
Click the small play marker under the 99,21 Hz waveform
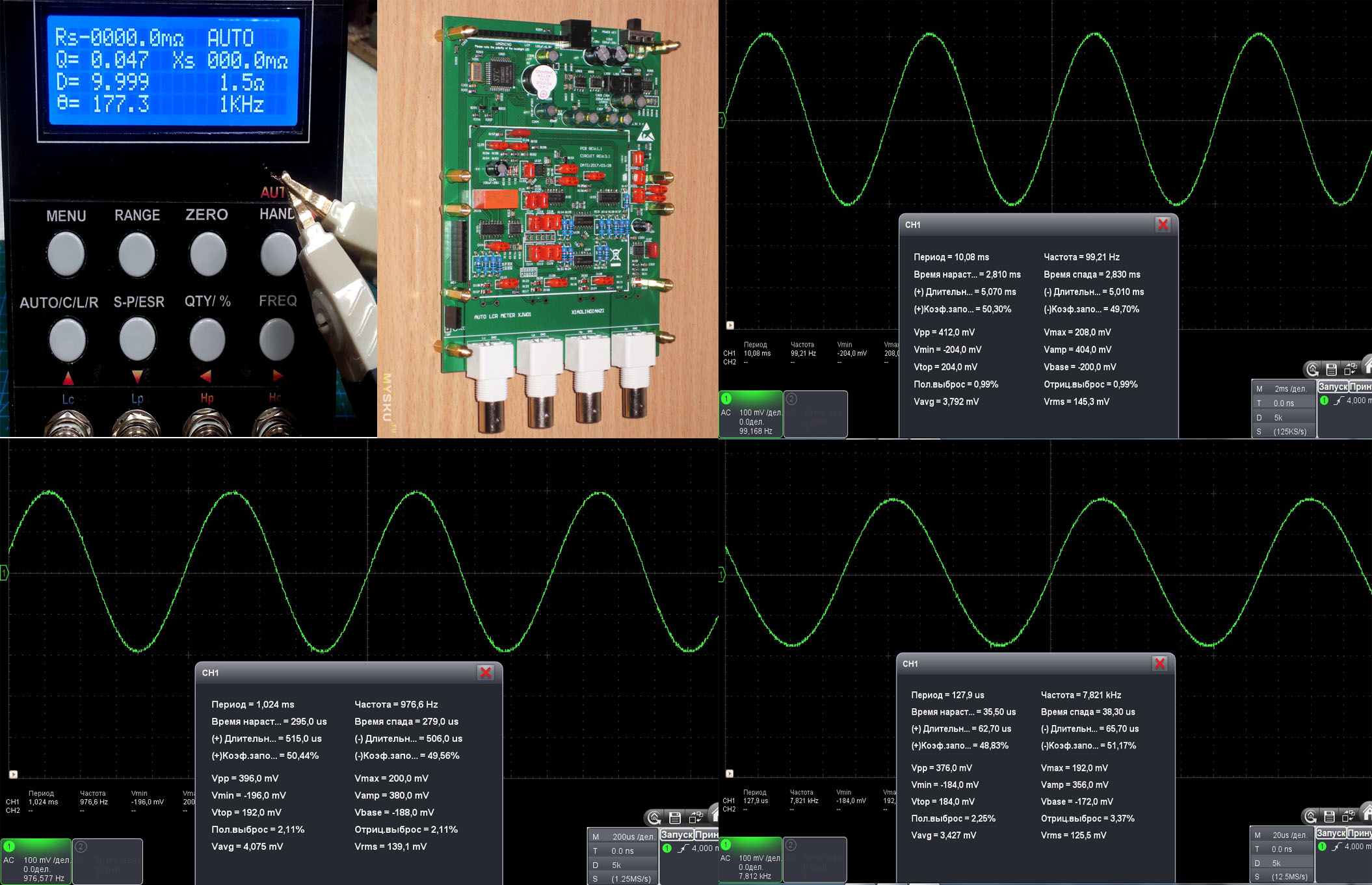(730, 325)
